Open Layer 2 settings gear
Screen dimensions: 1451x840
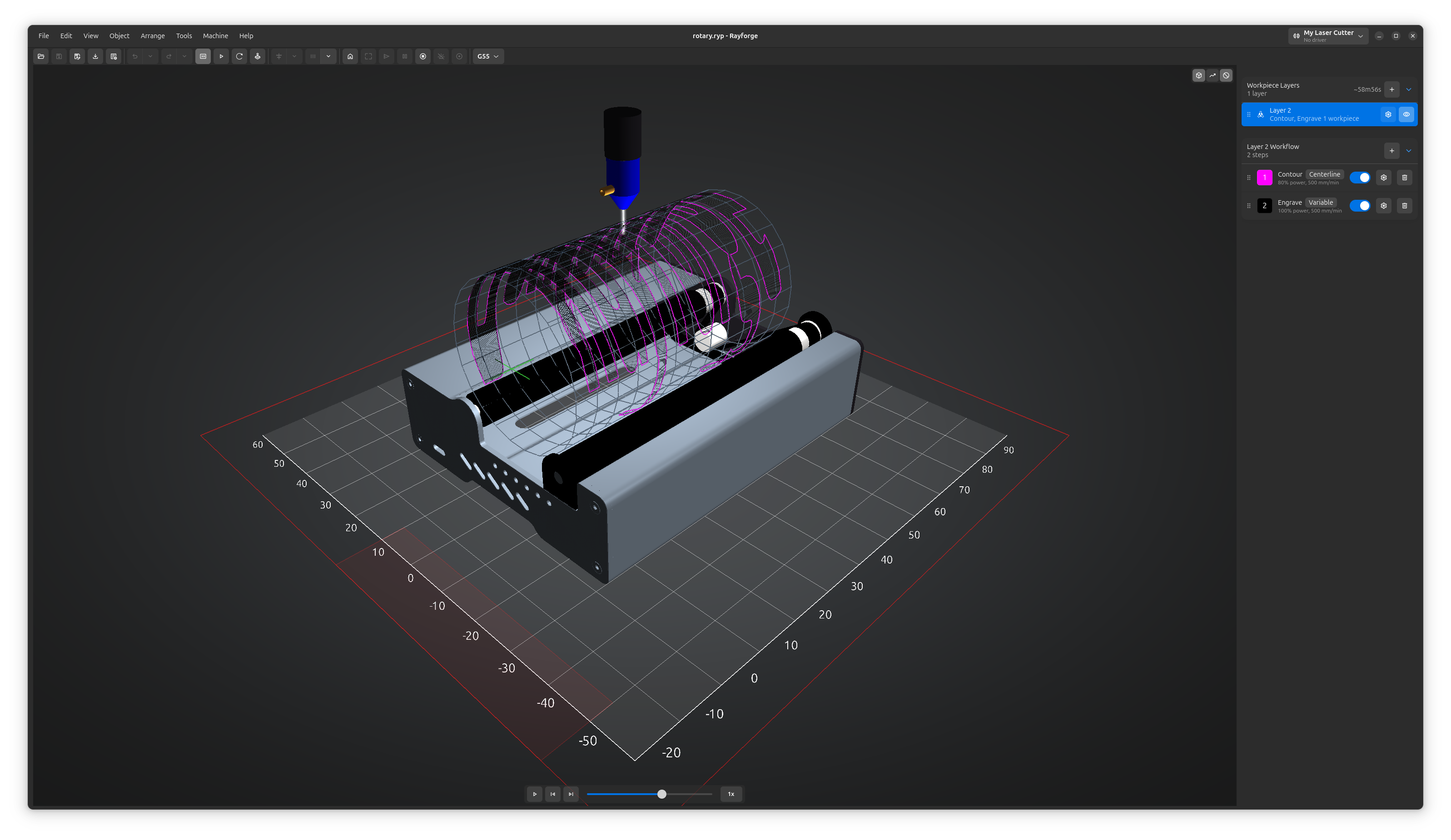click(x=1388, y=114)
